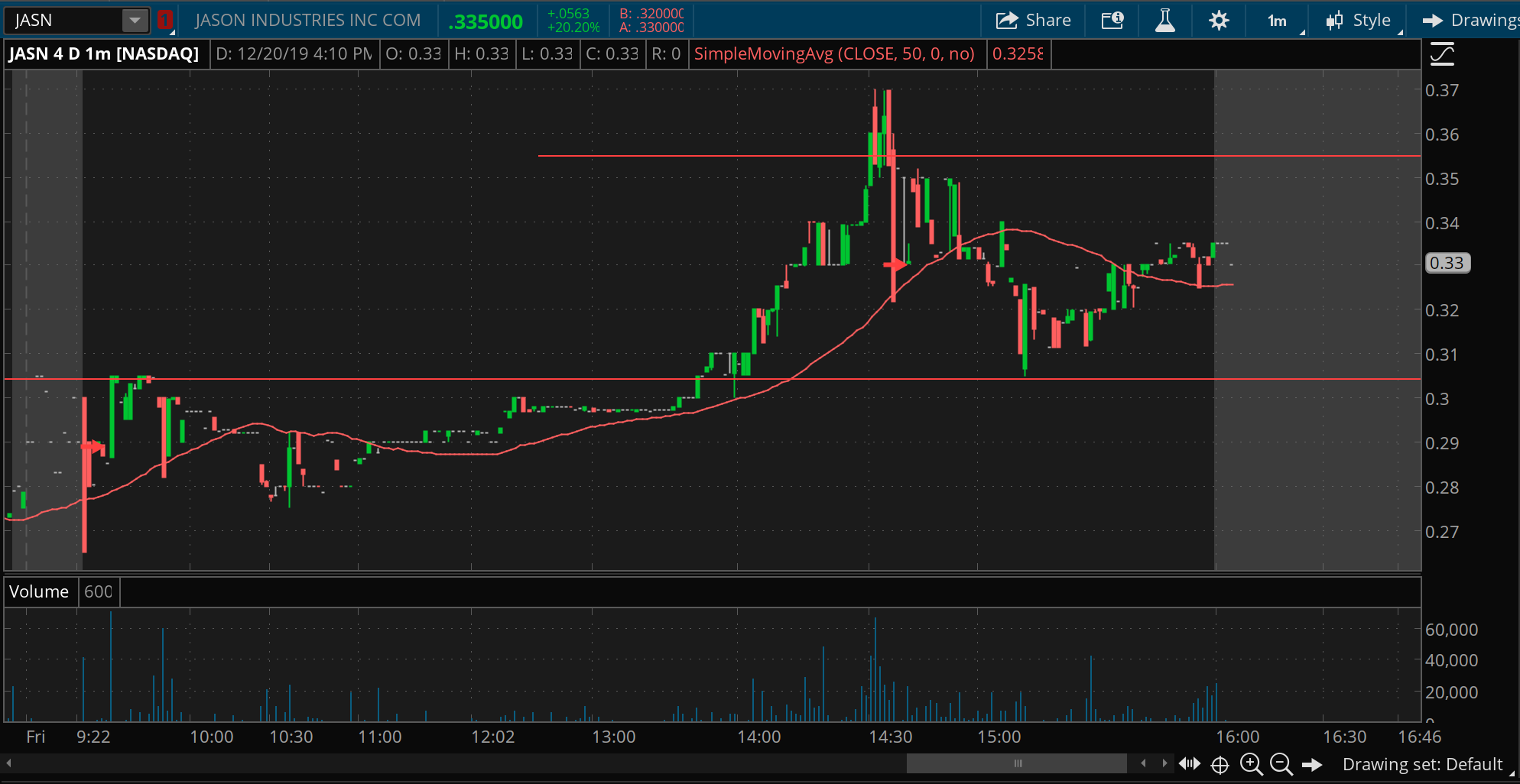The height and width of the screenshot is (784, 1520).
Task: Click the .335000 last price
Action: click(486, 22)
